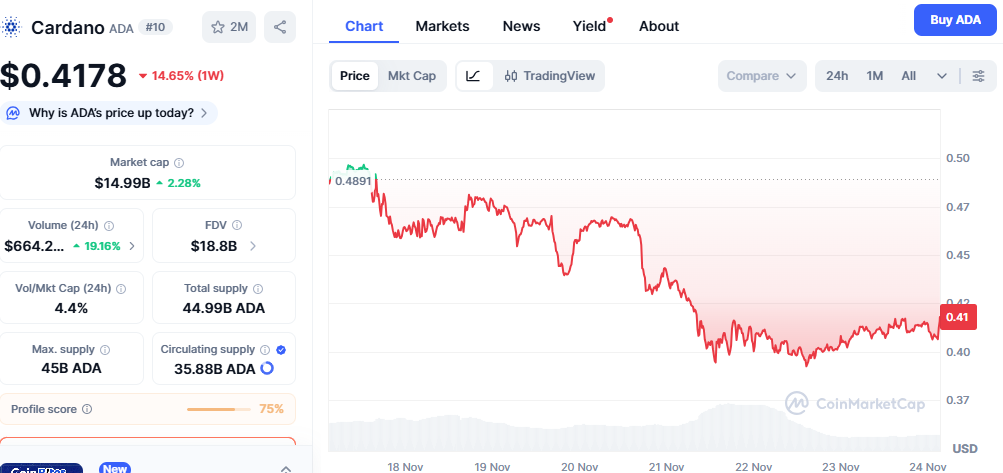The height and width of the screenshot is (473, 1003).
Task: Select the 1M time range
Action: coord(875,76)
